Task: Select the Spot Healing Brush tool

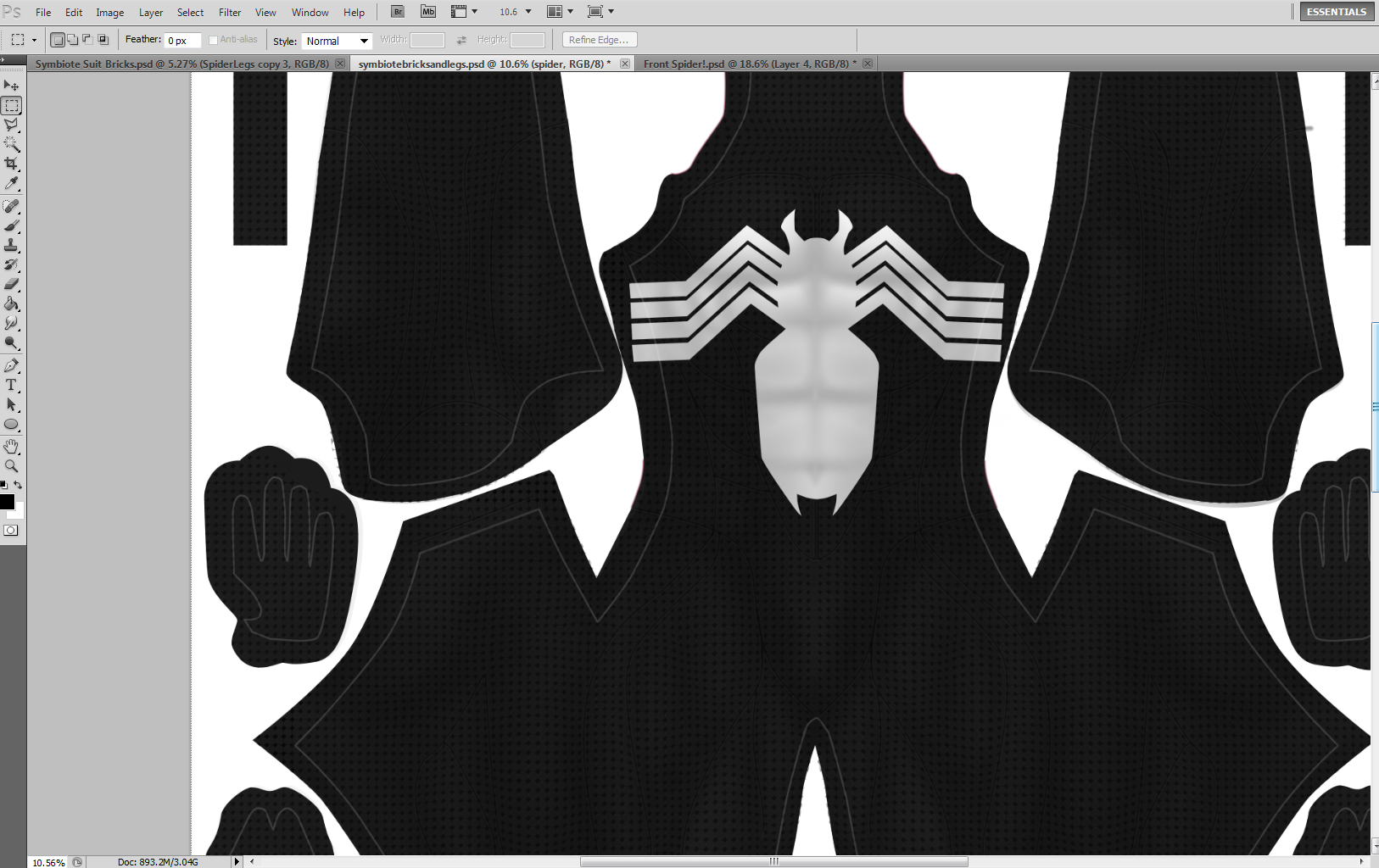Action: (12, 206)
